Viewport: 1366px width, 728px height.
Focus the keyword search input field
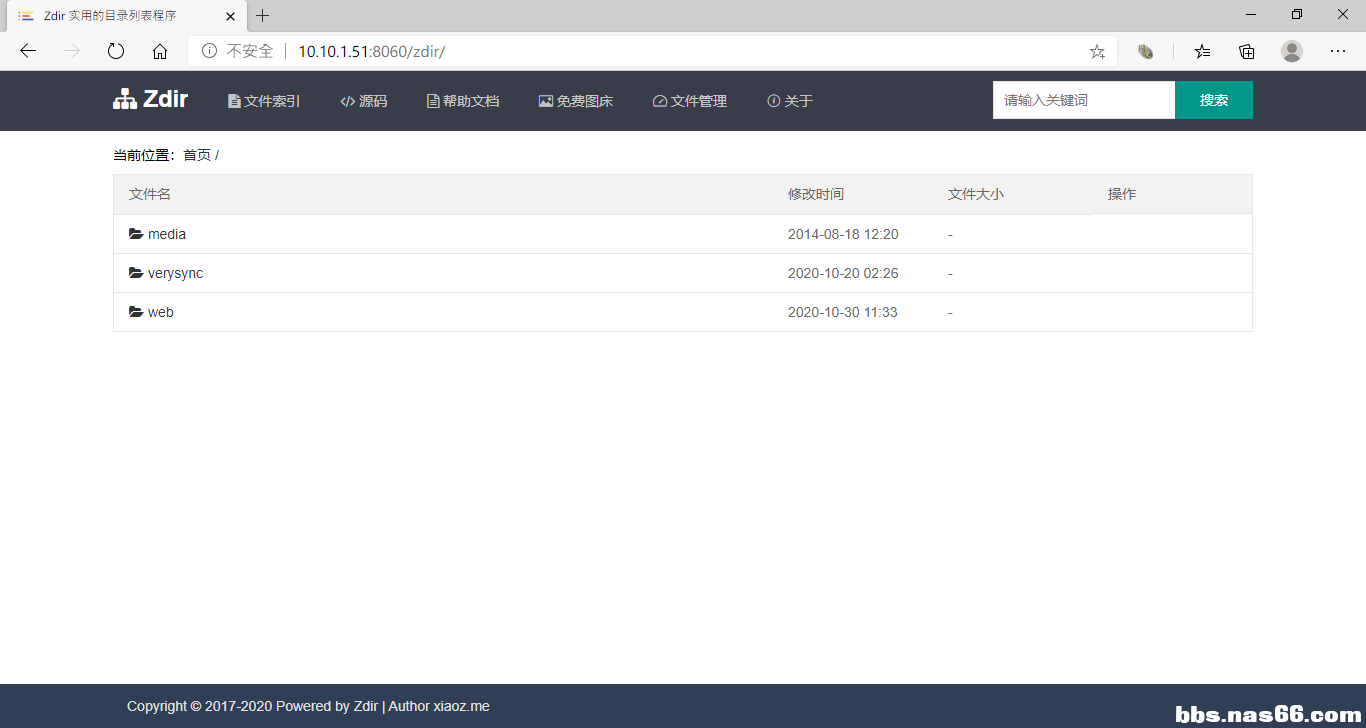click(1083, 100)
